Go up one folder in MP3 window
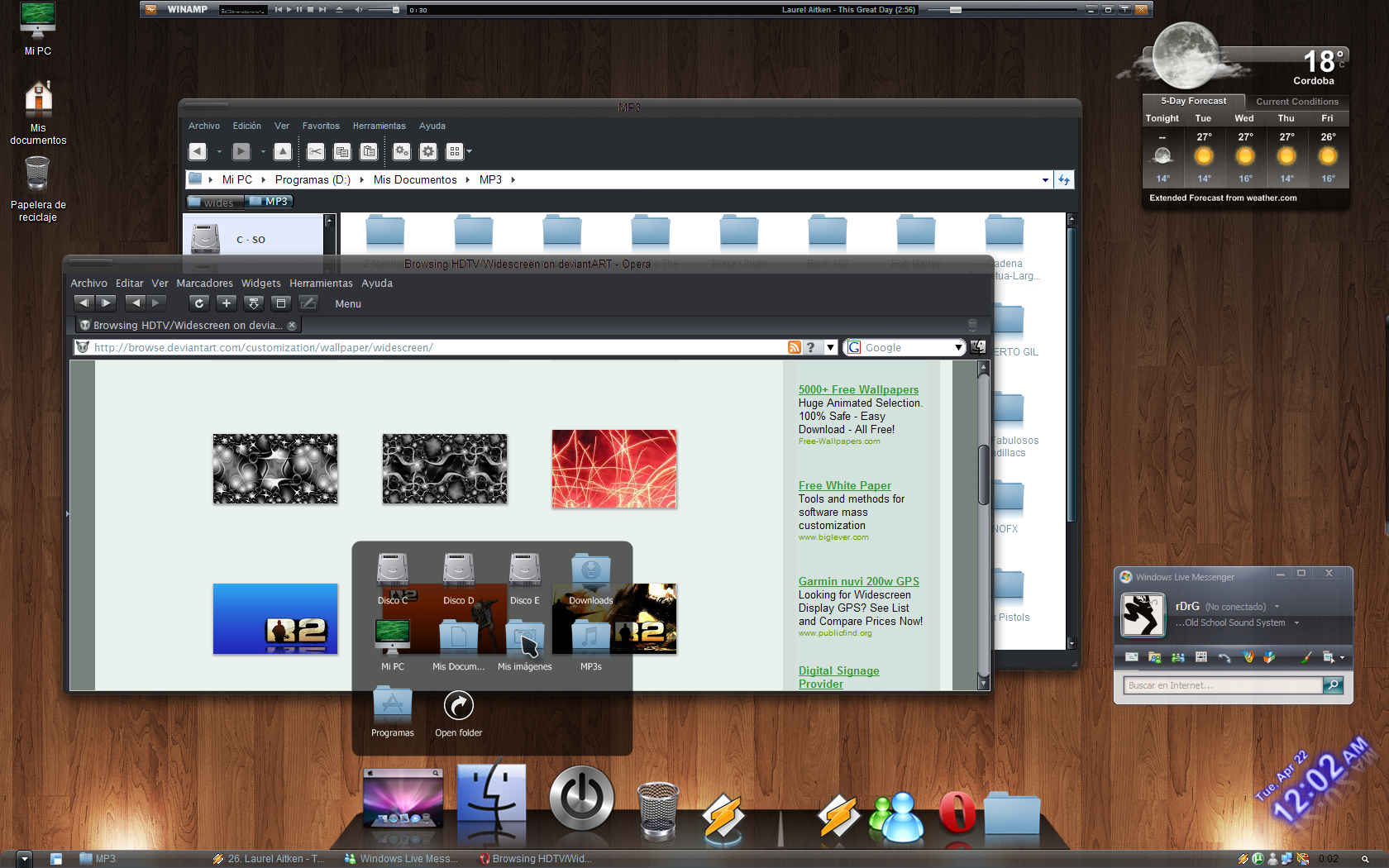This screenshot has height=868, width=1389. pyautogui.click(x=283, y=151)
